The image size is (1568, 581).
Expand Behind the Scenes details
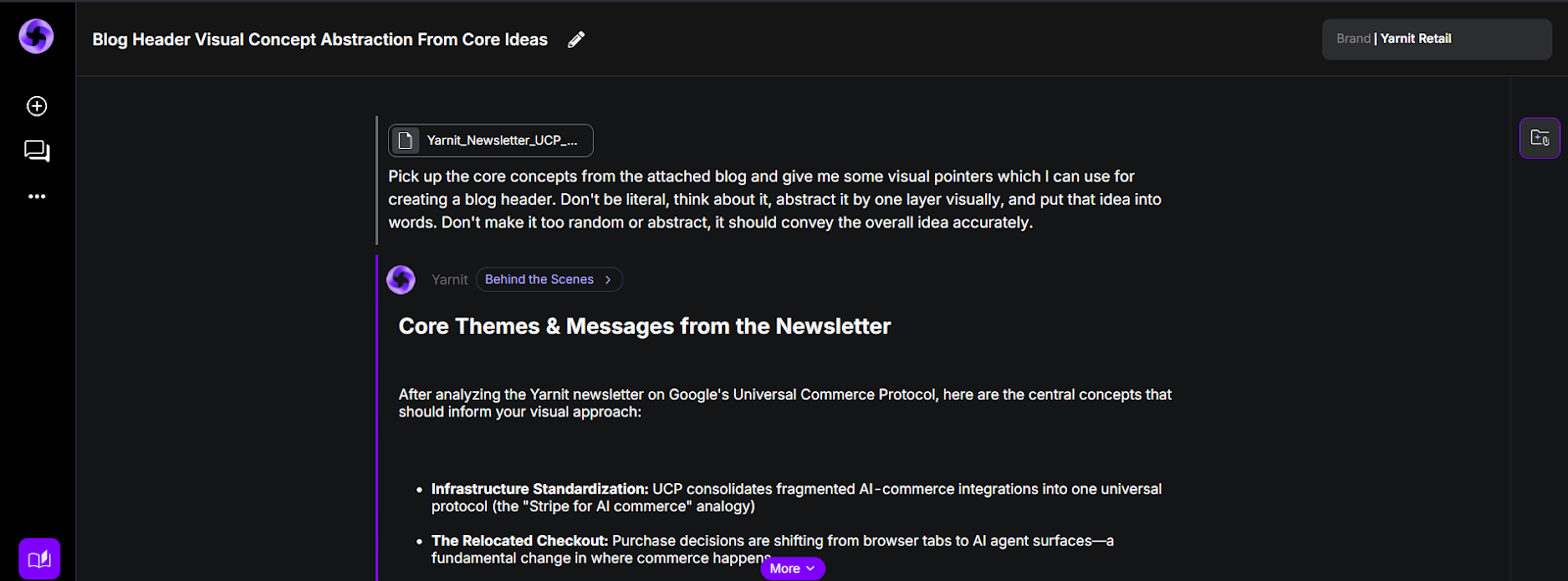(549, 279)
